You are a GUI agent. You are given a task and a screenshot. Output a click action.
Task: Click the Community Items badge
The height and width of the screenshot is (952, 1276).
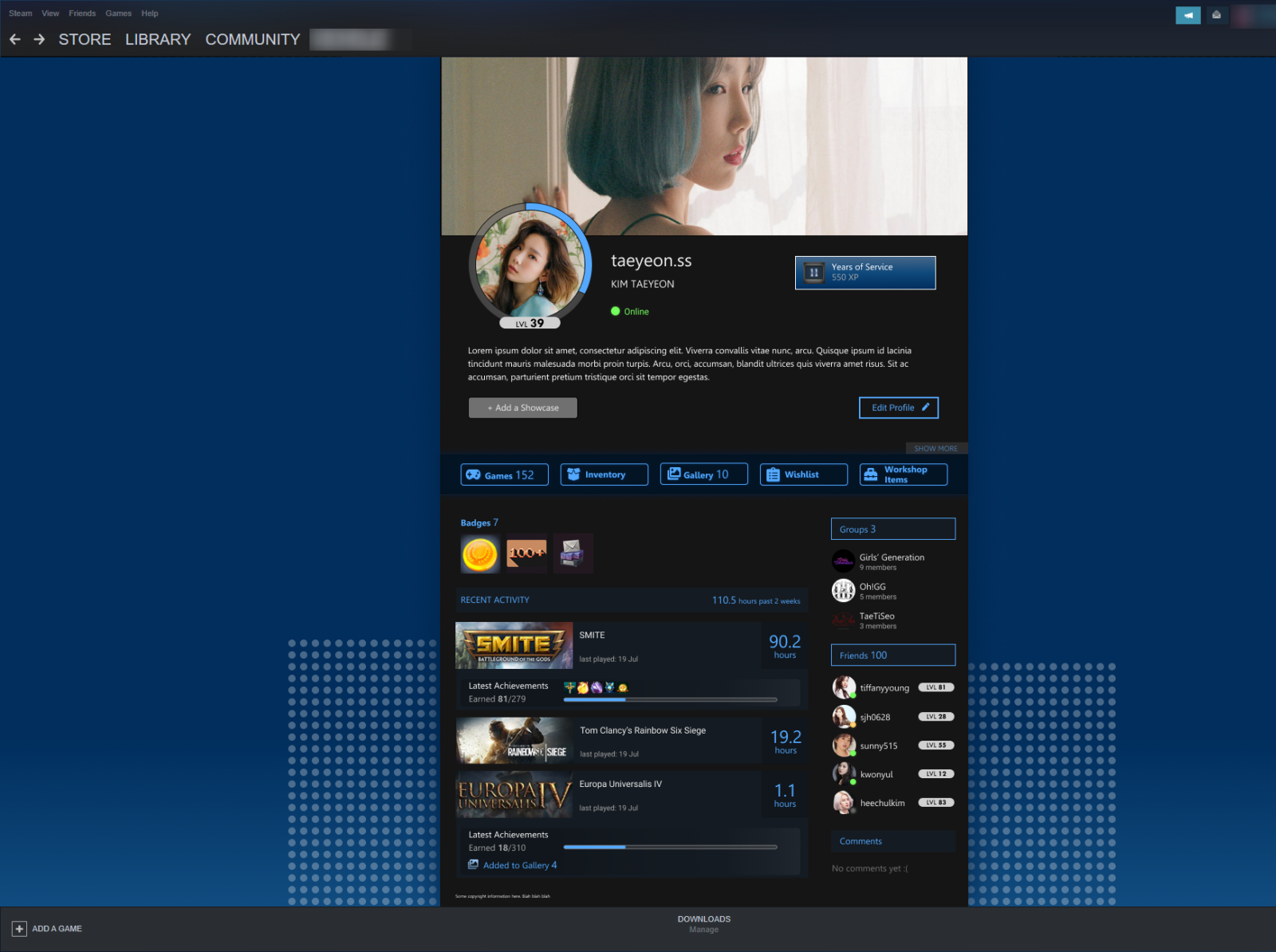(573, 553)
